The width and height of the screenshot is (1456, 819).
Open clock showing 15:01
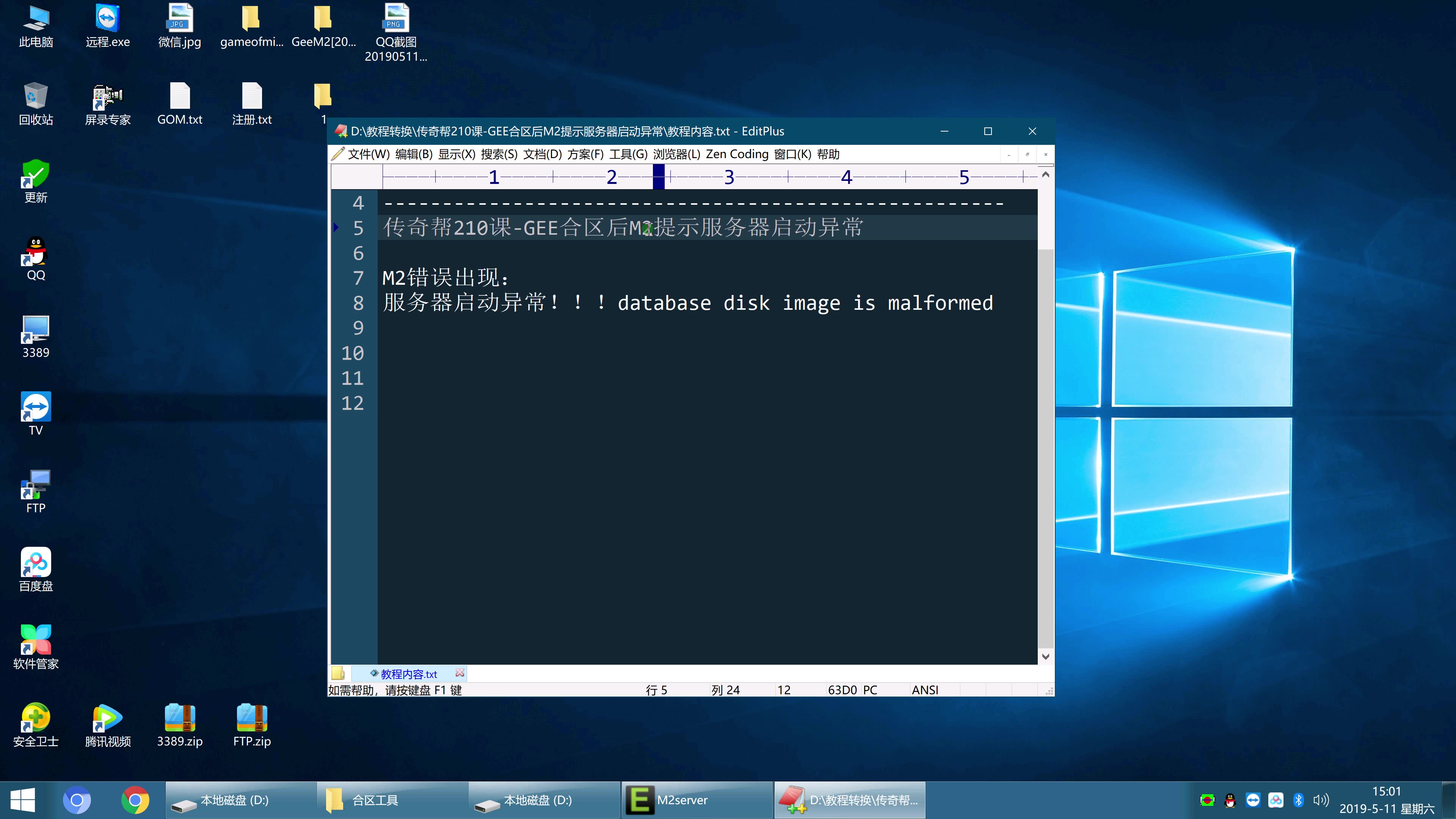[1387, 800]
